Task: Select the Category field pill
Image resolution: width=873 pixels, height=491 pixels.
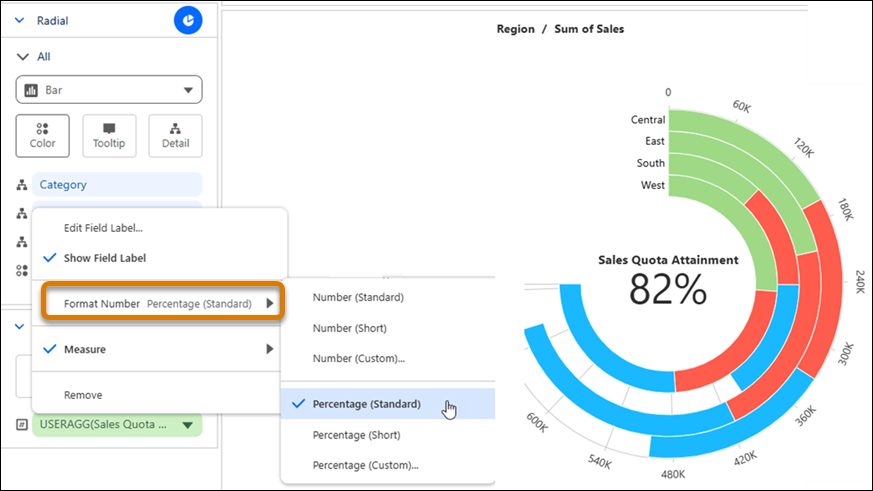Action: point(117,184)
